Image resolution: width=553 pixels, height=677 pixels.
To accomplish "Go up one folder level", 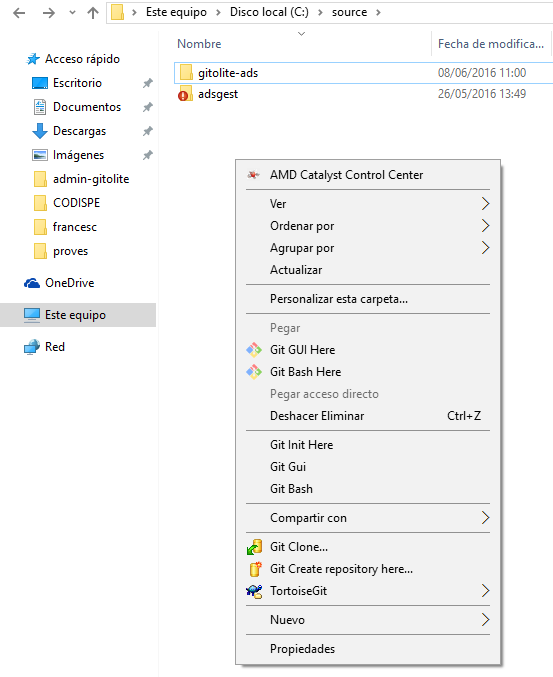I will click(92, 13).
